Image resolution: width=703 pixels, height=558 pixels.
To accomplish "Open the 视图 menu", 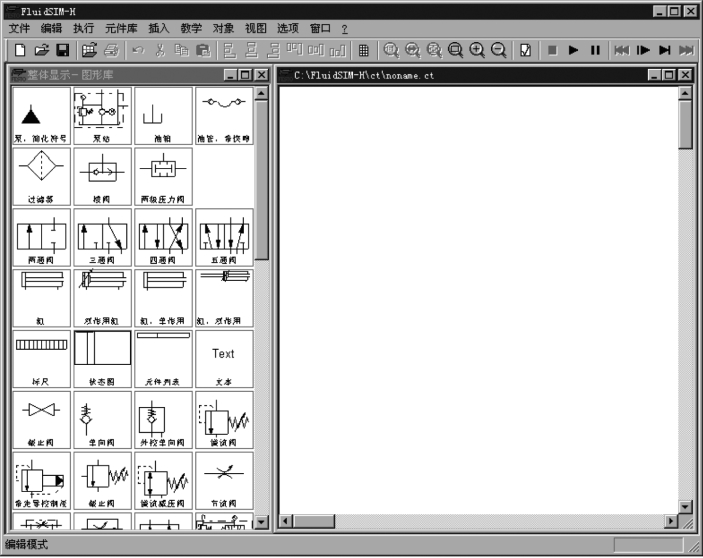I will coord(256,29).
